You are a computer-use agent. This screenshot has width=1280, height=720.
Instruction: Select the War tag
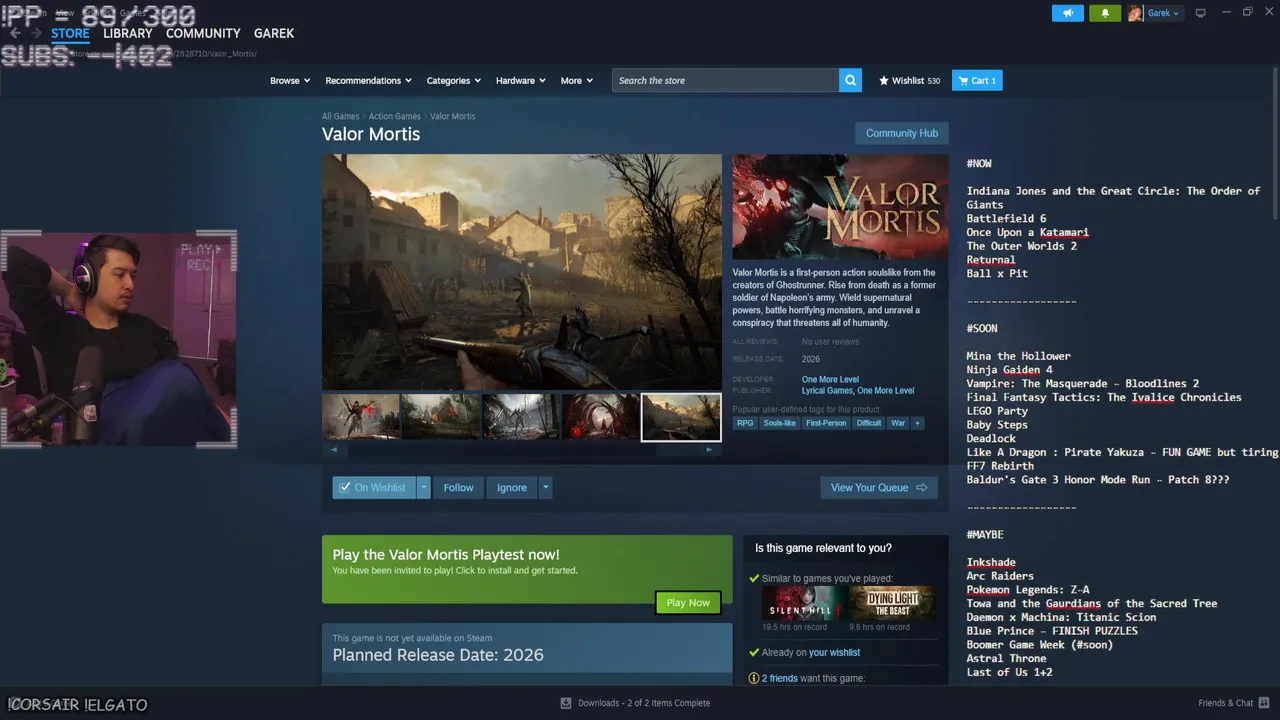898,423
